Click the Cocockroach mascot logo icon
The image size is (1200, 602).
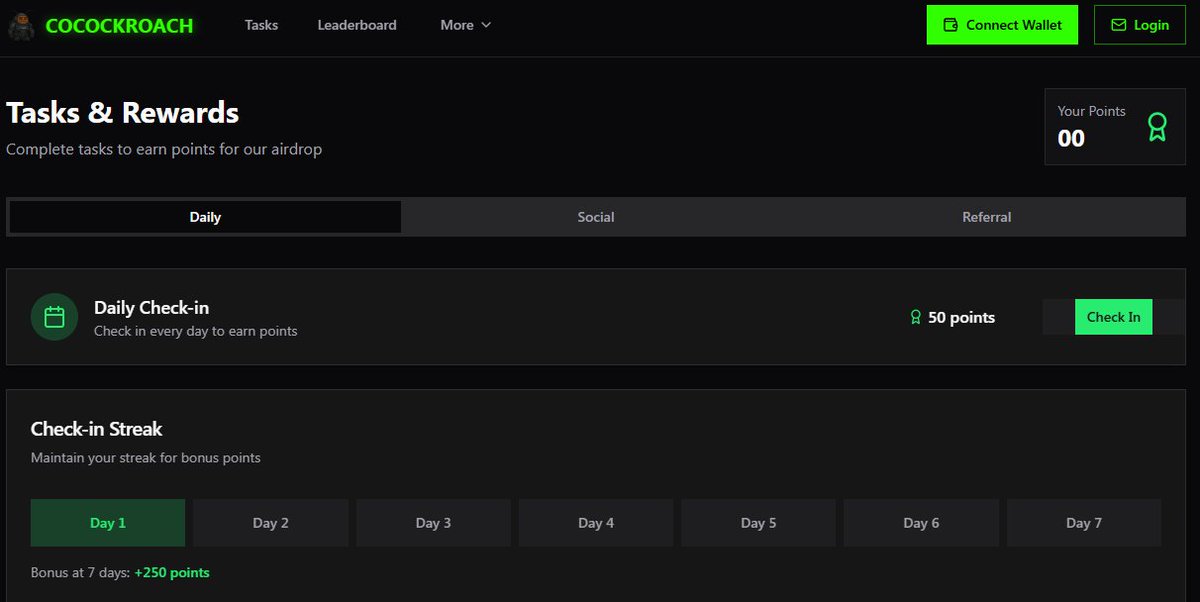(21, 25)
